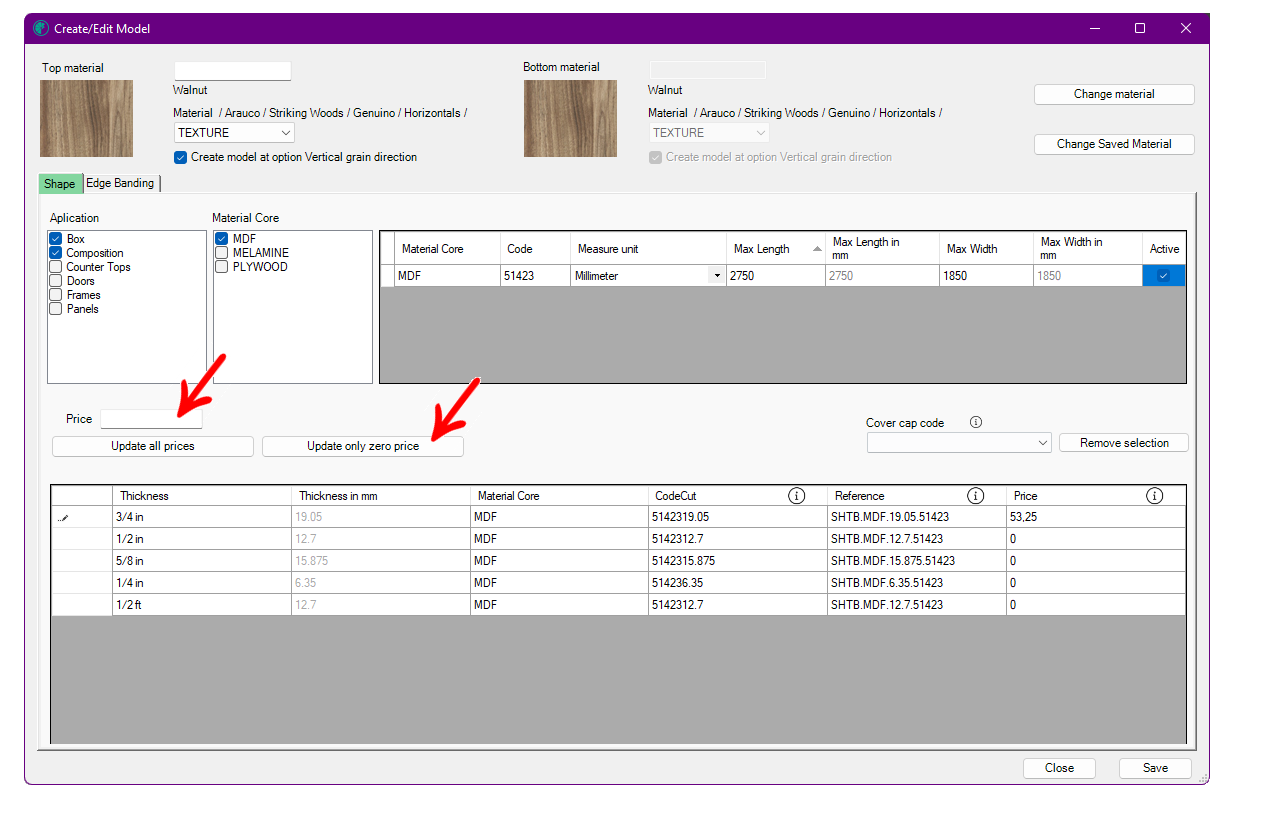Enable the Counter Tops checkbox
The height and width of the screenshot is (837, 1275).
[56, 267]
